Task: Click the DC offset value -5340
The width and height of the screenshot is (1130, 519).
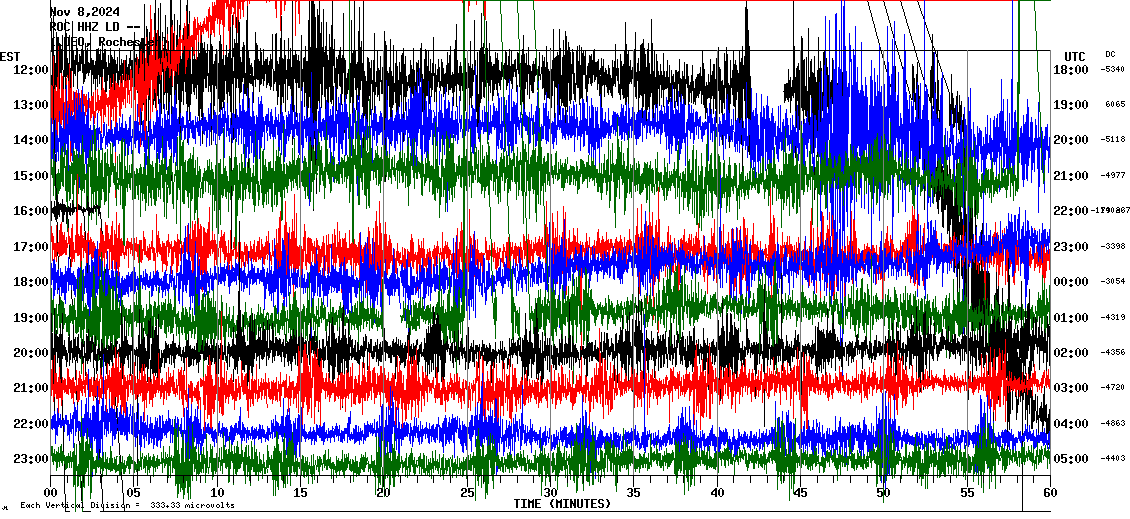Action: tap(1114, 69)
